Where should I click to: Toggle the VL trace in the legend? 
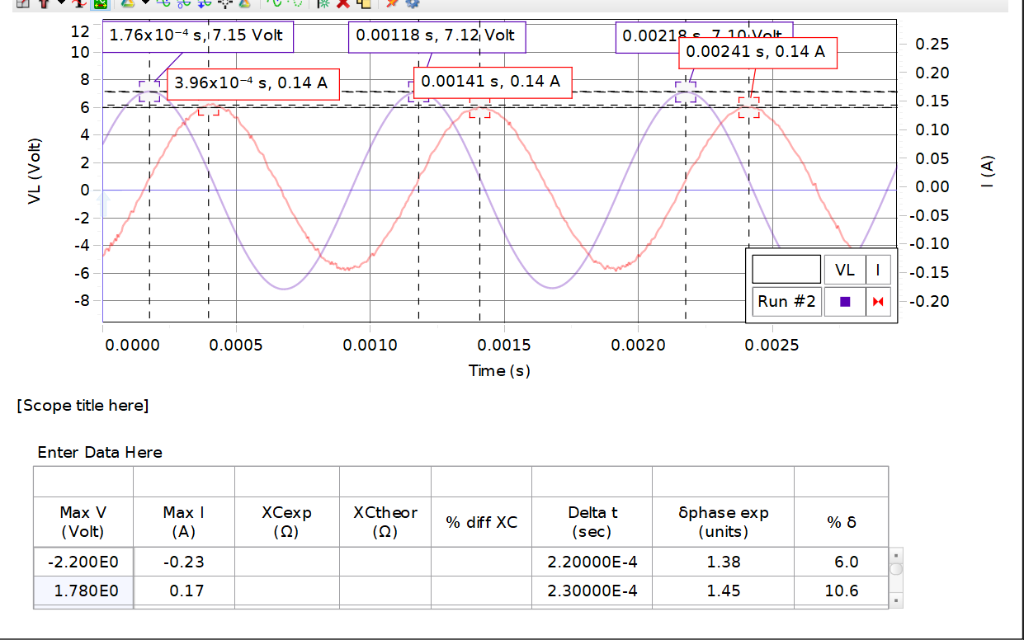click(x=843, y=270)
